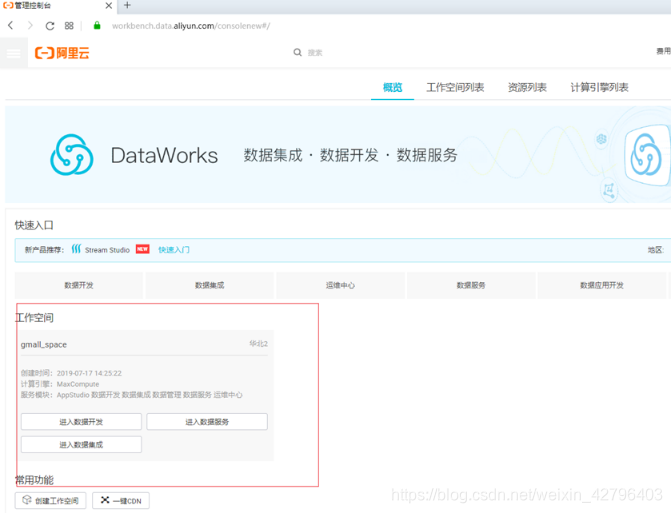This screenshot has width=672, height=513.
Task: Open the Stream Studio product link
Action: pyautogui.click(x=107, y=250)
